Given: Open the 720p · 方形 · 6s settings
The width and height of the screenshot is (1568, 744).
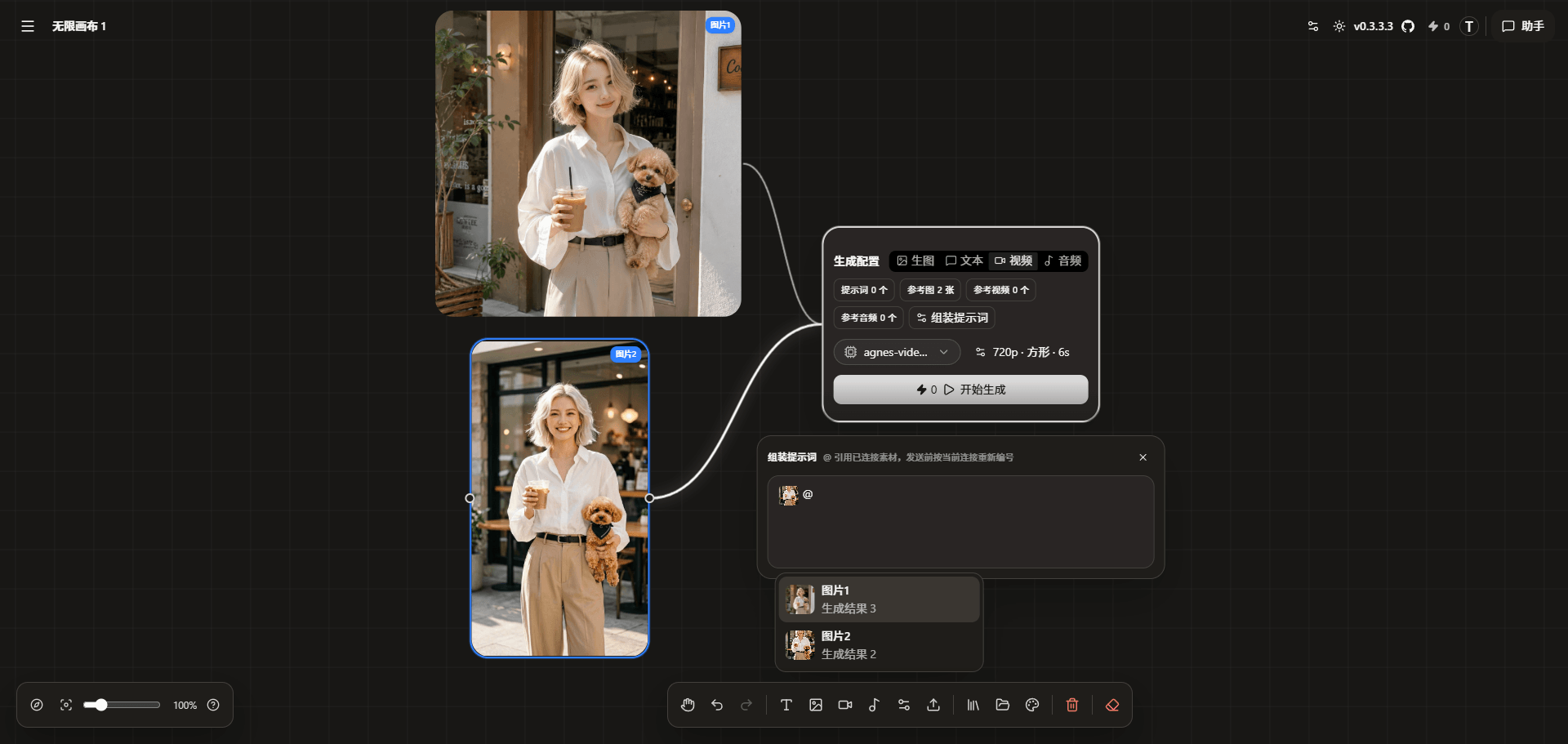Looking at the screenshot, I should coord(1022,352).
